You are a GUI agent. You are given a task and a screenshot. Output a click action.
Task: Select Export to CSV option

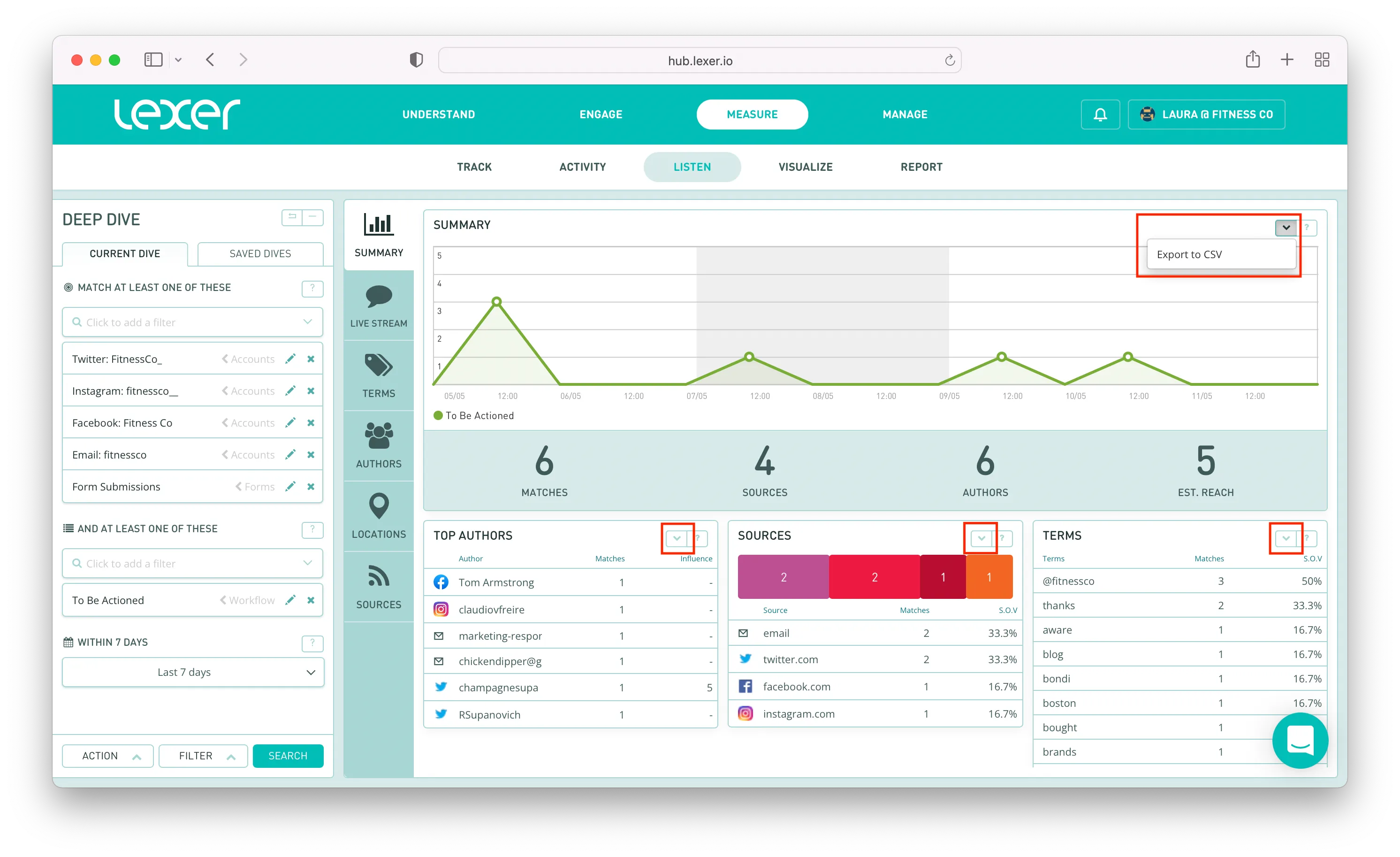pos(1189,254)
